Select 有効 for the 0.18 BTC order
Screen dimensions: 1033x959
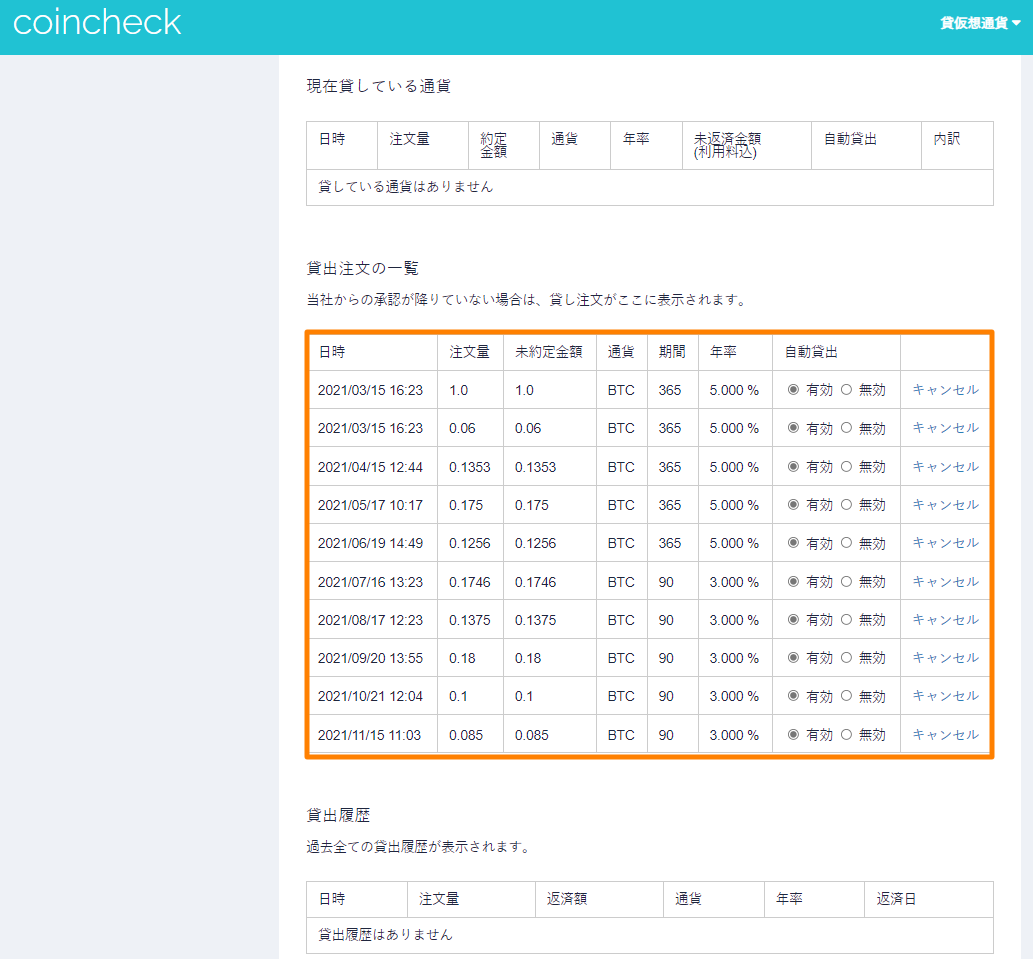793,658
